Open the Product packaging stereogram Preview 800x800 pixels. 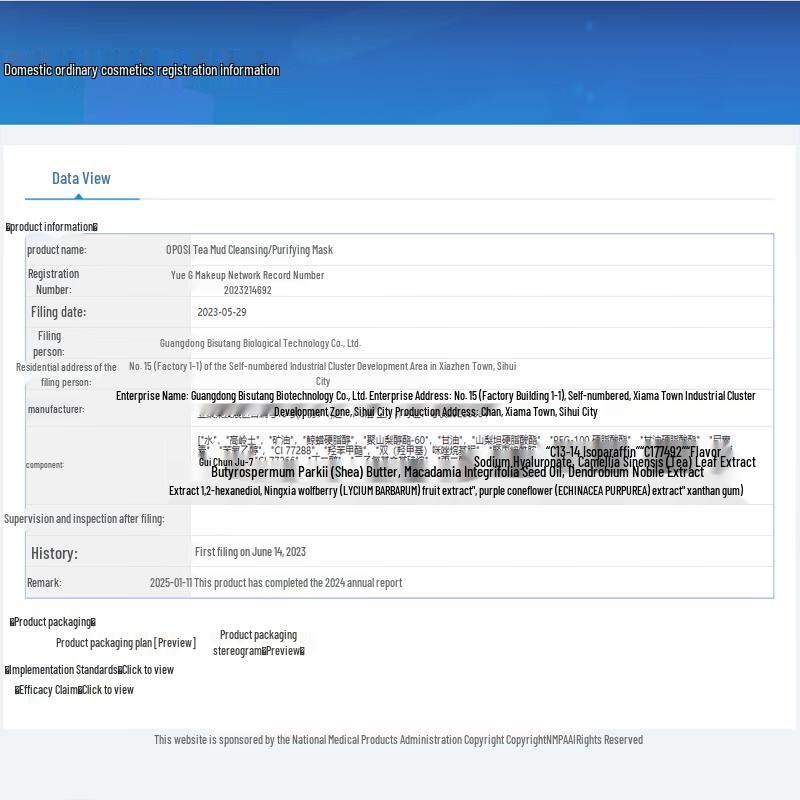click(x=258, y=643)
